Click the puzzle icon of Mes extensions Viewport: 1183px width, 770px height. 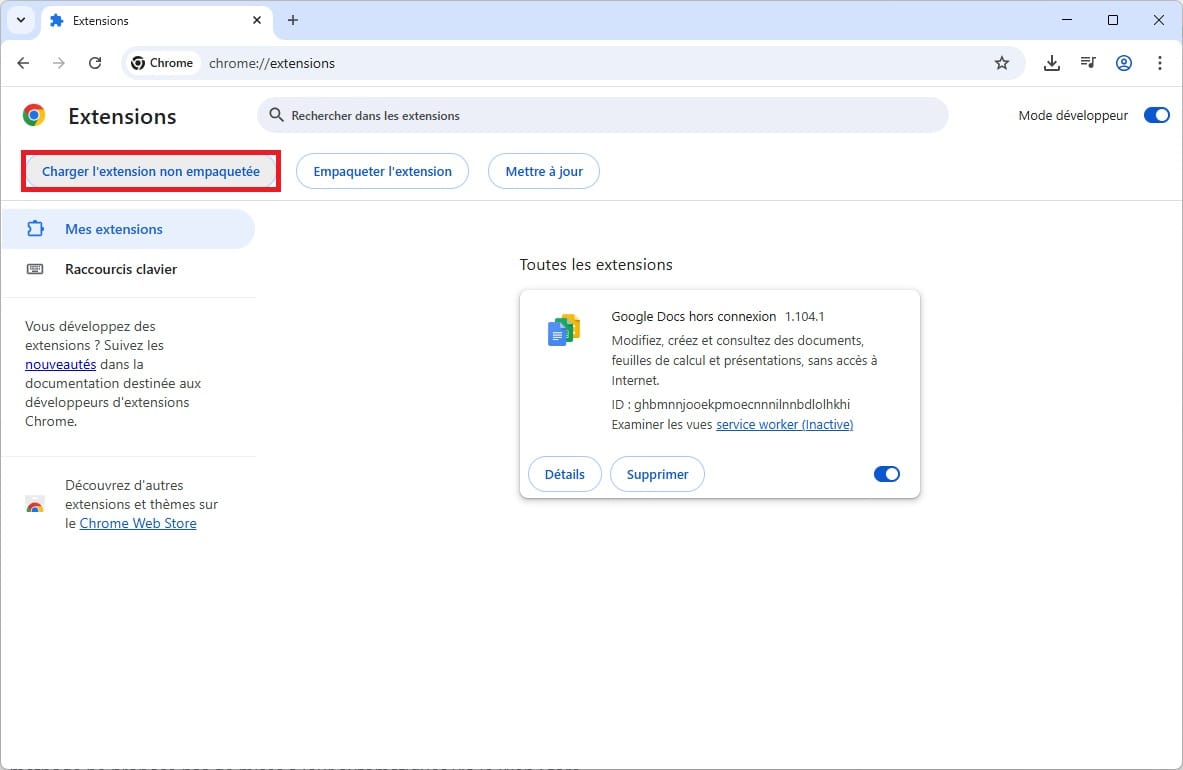point(35,229)
